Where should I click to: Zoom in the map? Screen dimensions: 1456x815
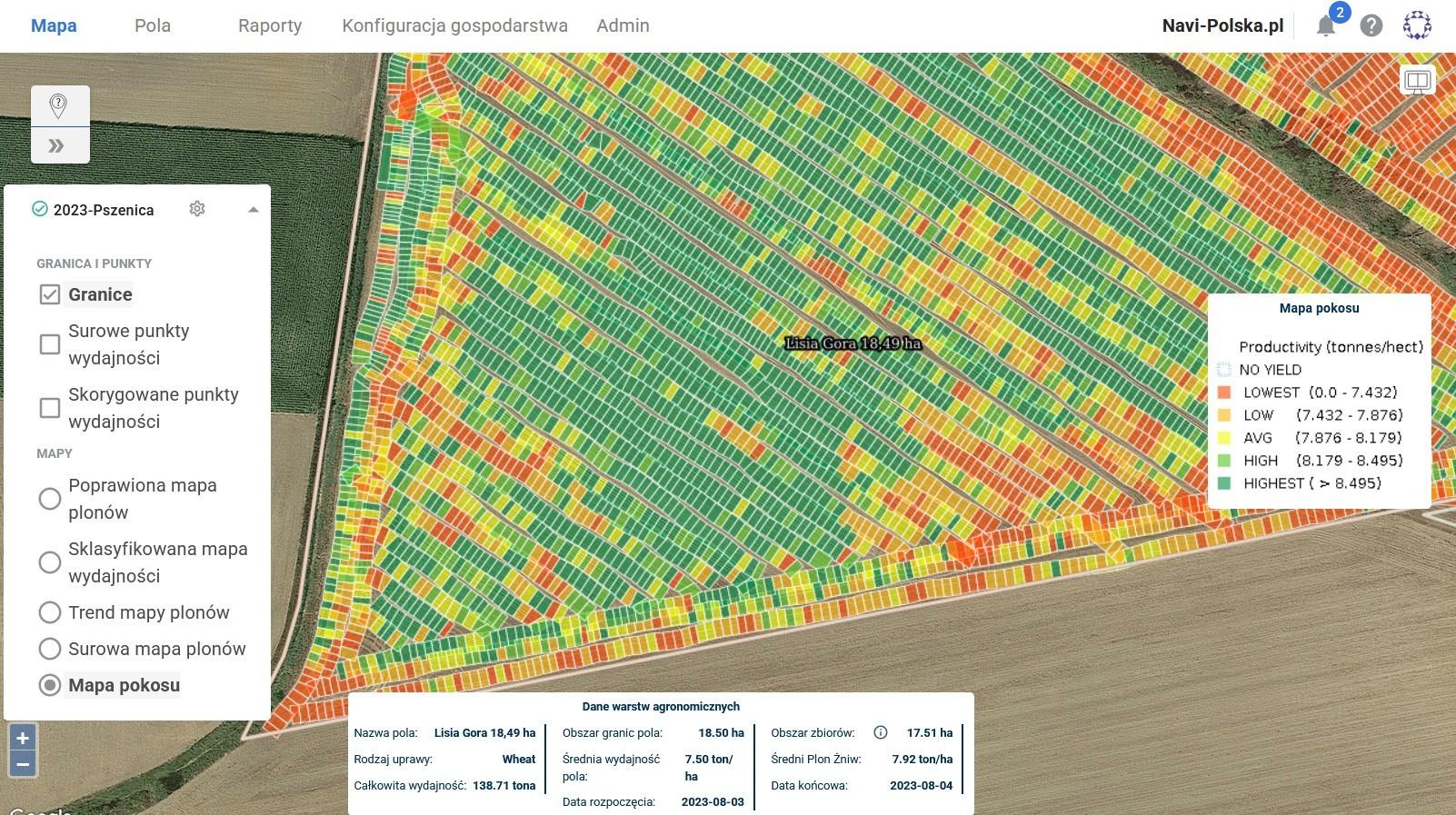[23, 738]
